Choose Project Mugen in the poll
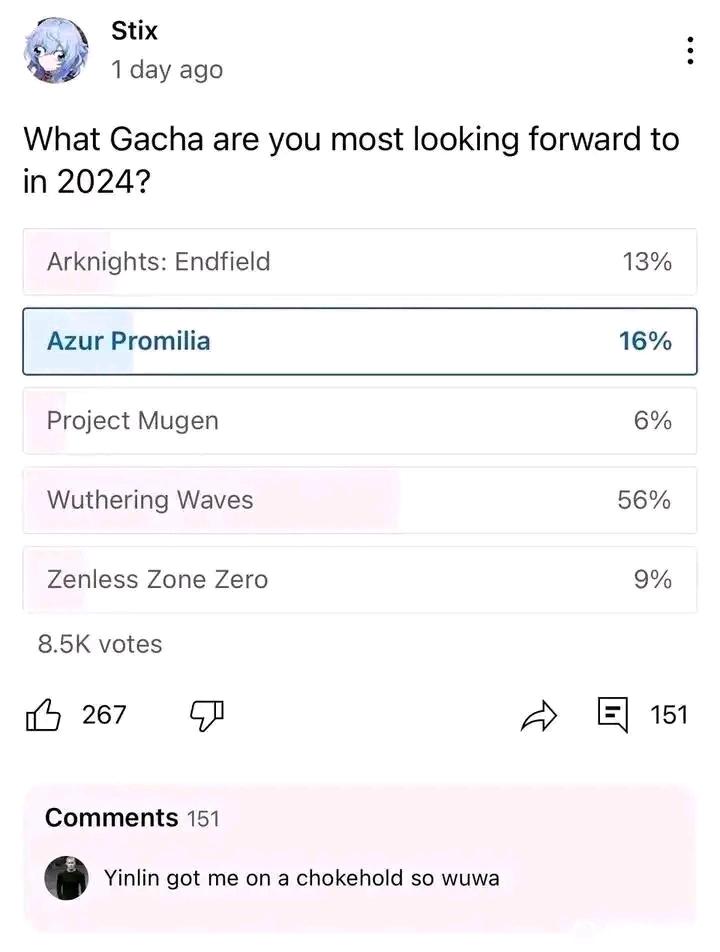Screen dimensions: 720x952 pos(360,421)
